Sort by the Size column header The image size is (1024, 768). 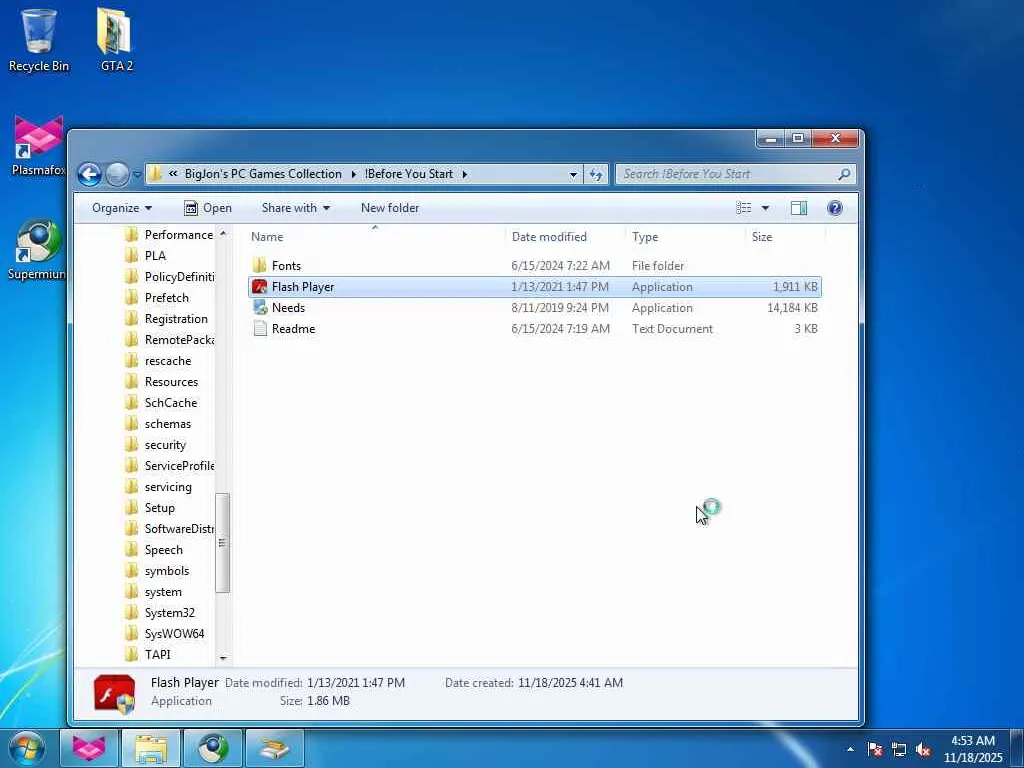click(761, 237)
